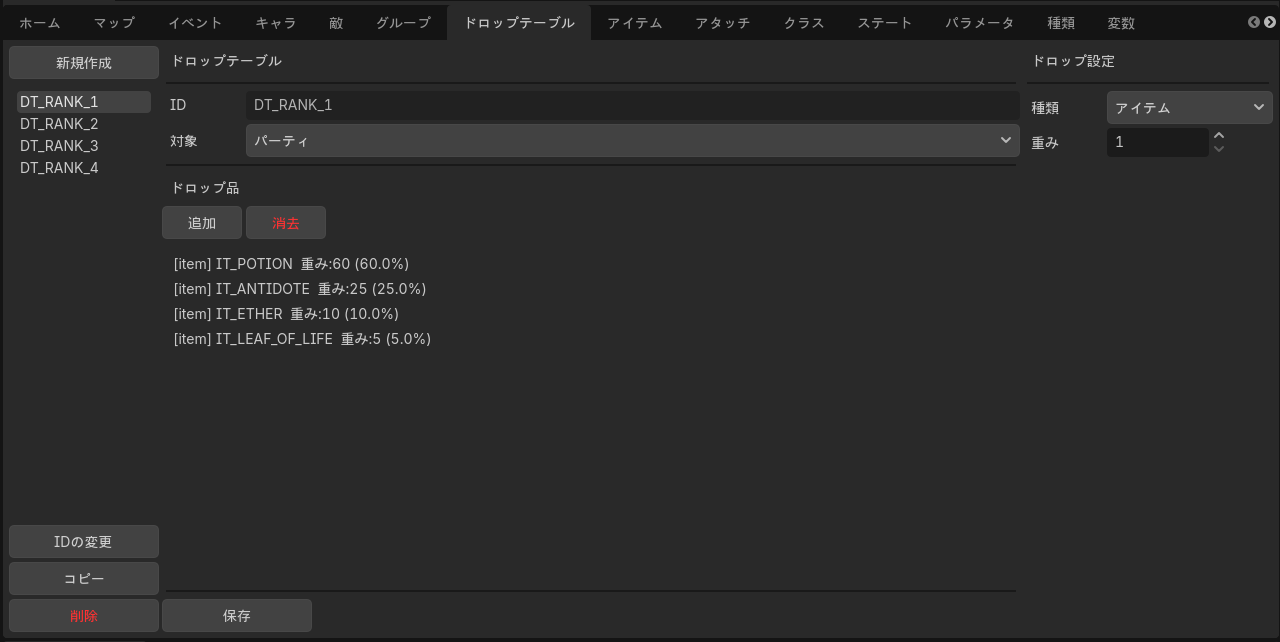The image size is (1280, 642).
Task: Decrease 重み value with down stepper arrow
Action: coord(1218,149)
